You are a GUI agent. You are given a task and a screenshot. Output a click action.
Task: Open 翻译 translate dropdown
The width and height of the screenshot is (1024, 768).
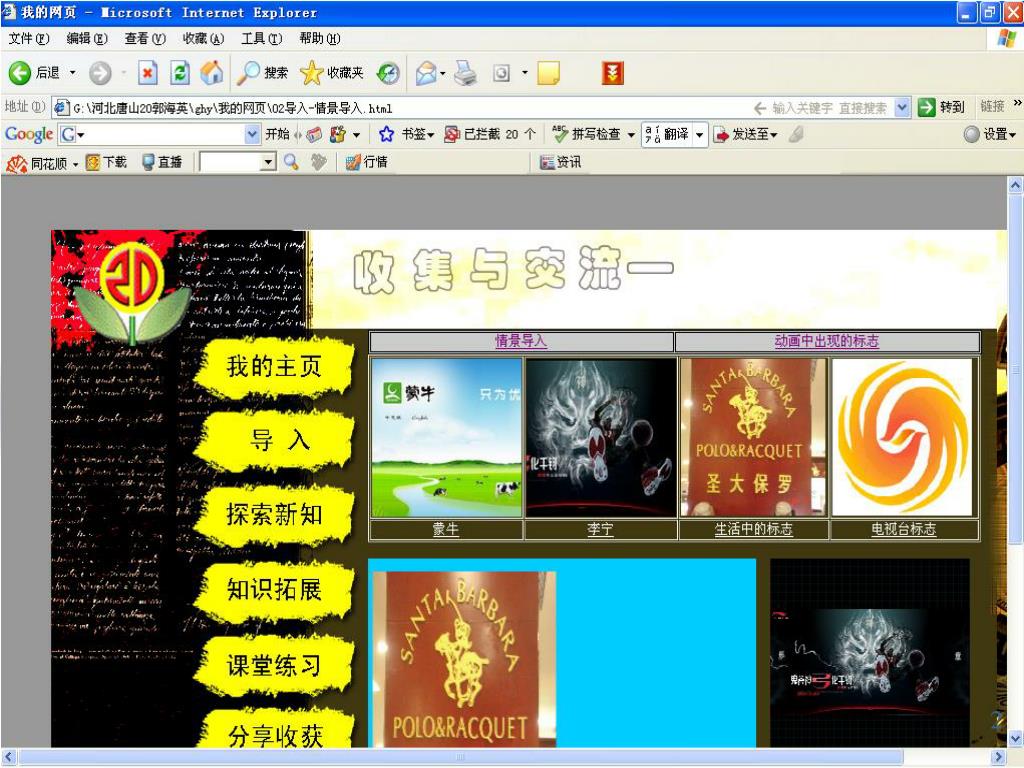[699, 135]
